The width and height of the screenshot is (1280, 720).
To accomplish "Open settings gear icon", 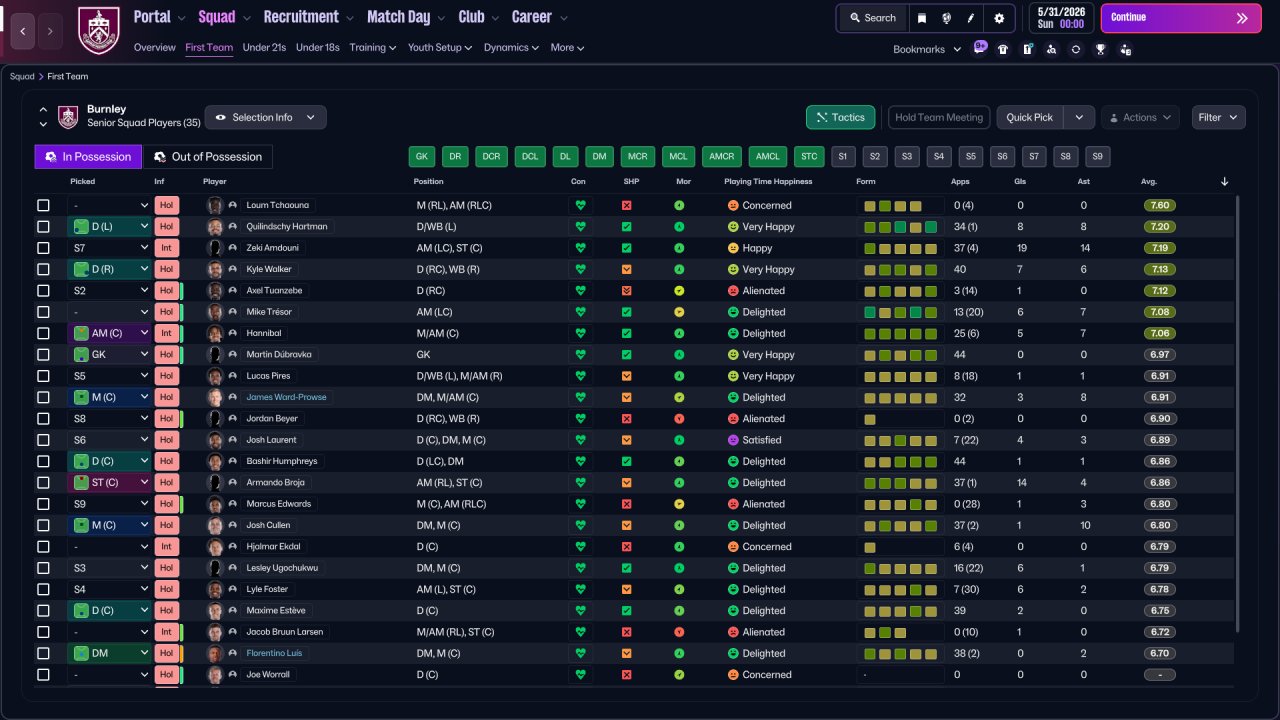I will (x=999, y=18).
